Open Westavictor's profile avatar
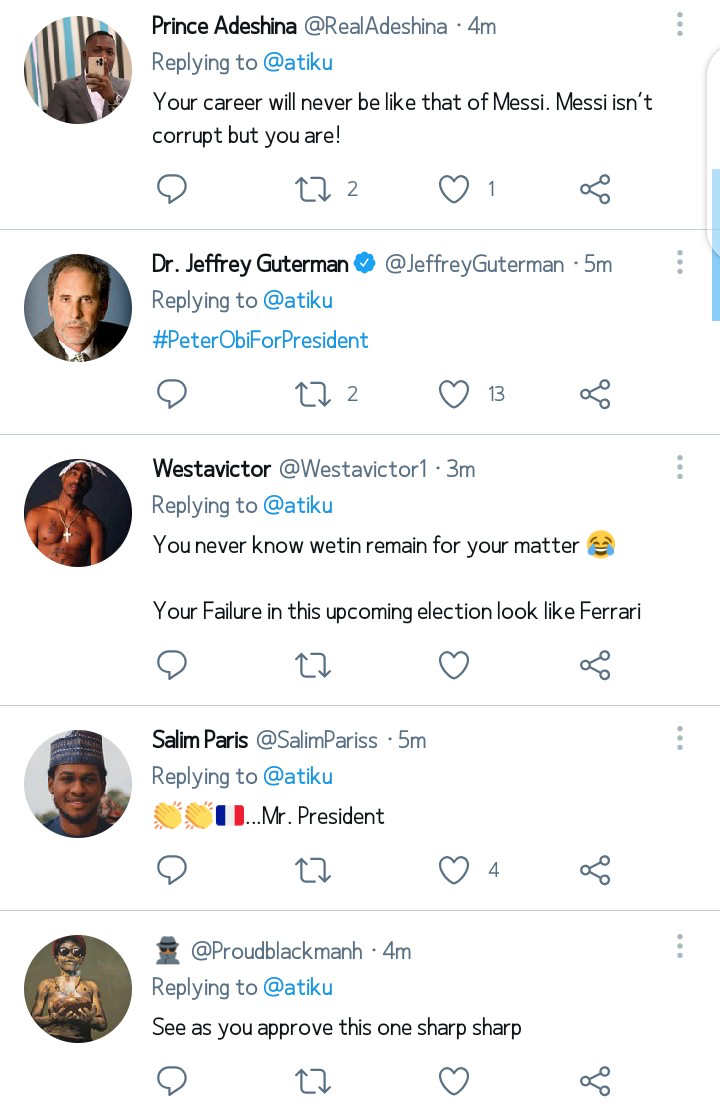 pos(78,513)
